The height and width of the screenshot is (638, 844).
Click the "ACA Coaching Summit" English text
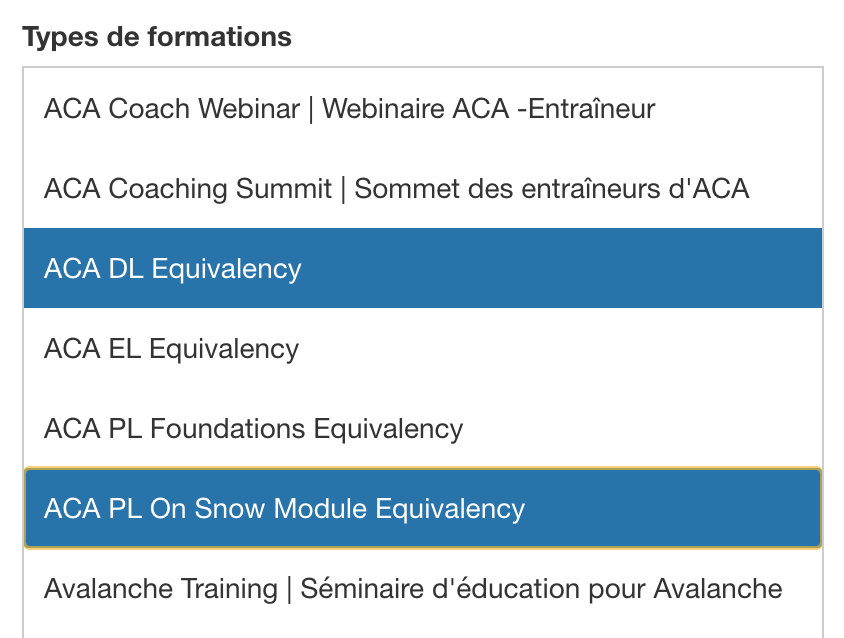tap(188, 188)
